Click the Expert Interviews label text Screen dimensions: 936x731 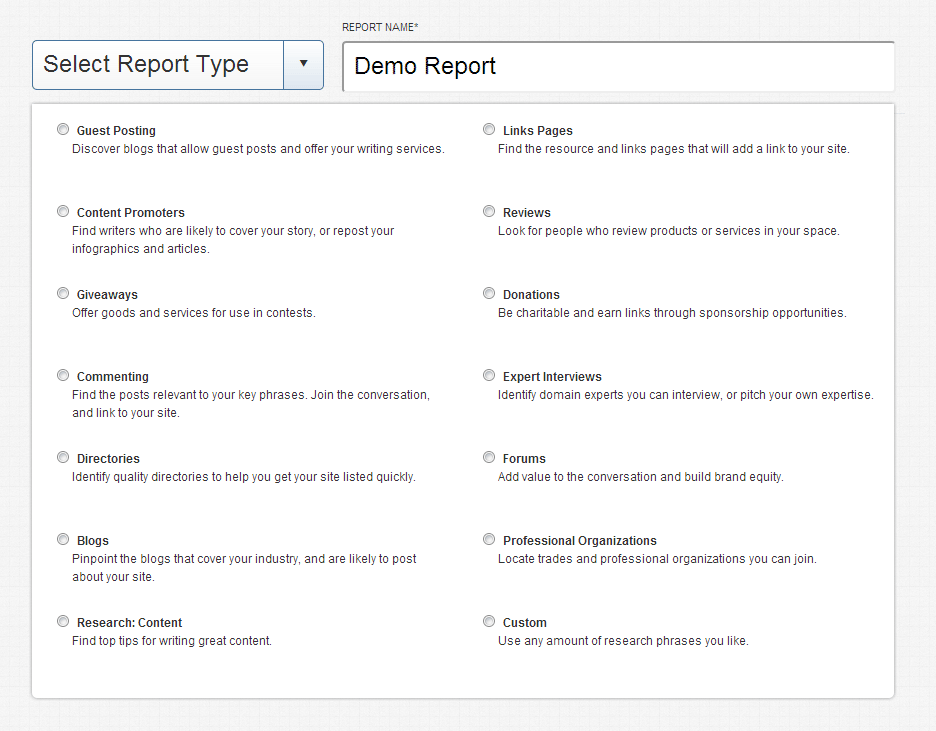click(552, 377)
